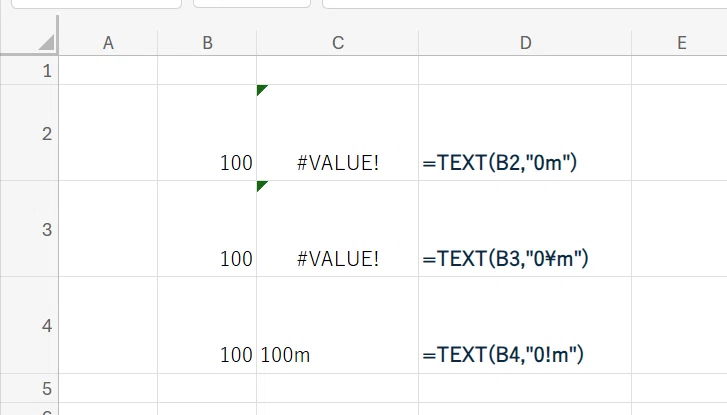Click cell D3 with TEXT(B3,"0¥m") formula
727x415 pixels.
[525, 229]
